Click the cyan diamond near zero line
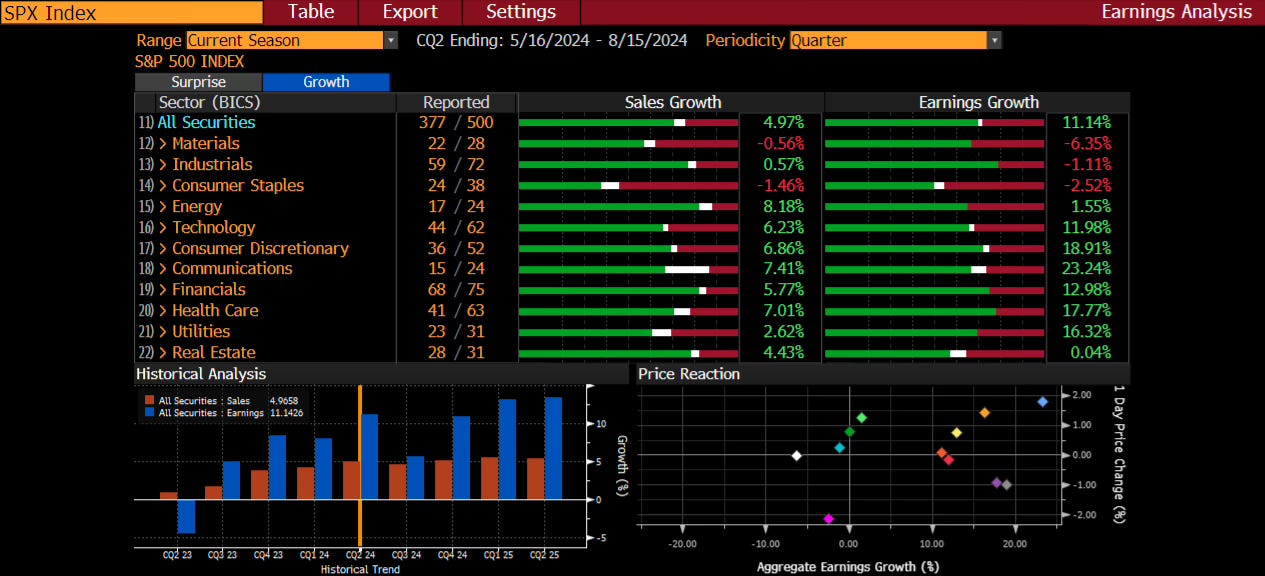 click(839, 448)
